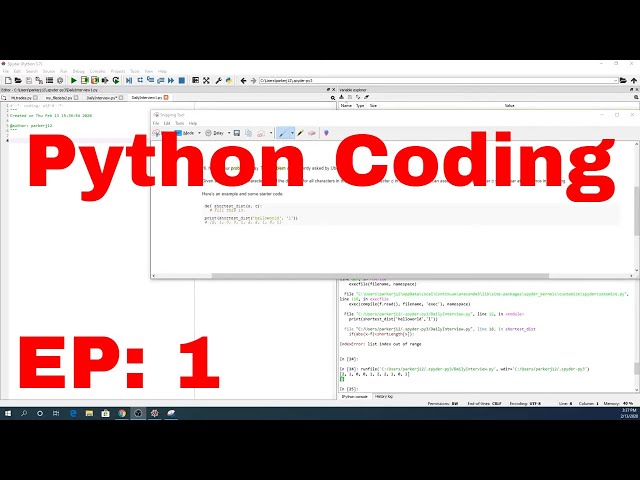Switch to DailyInterview.py* editor tab

point(102,98)
